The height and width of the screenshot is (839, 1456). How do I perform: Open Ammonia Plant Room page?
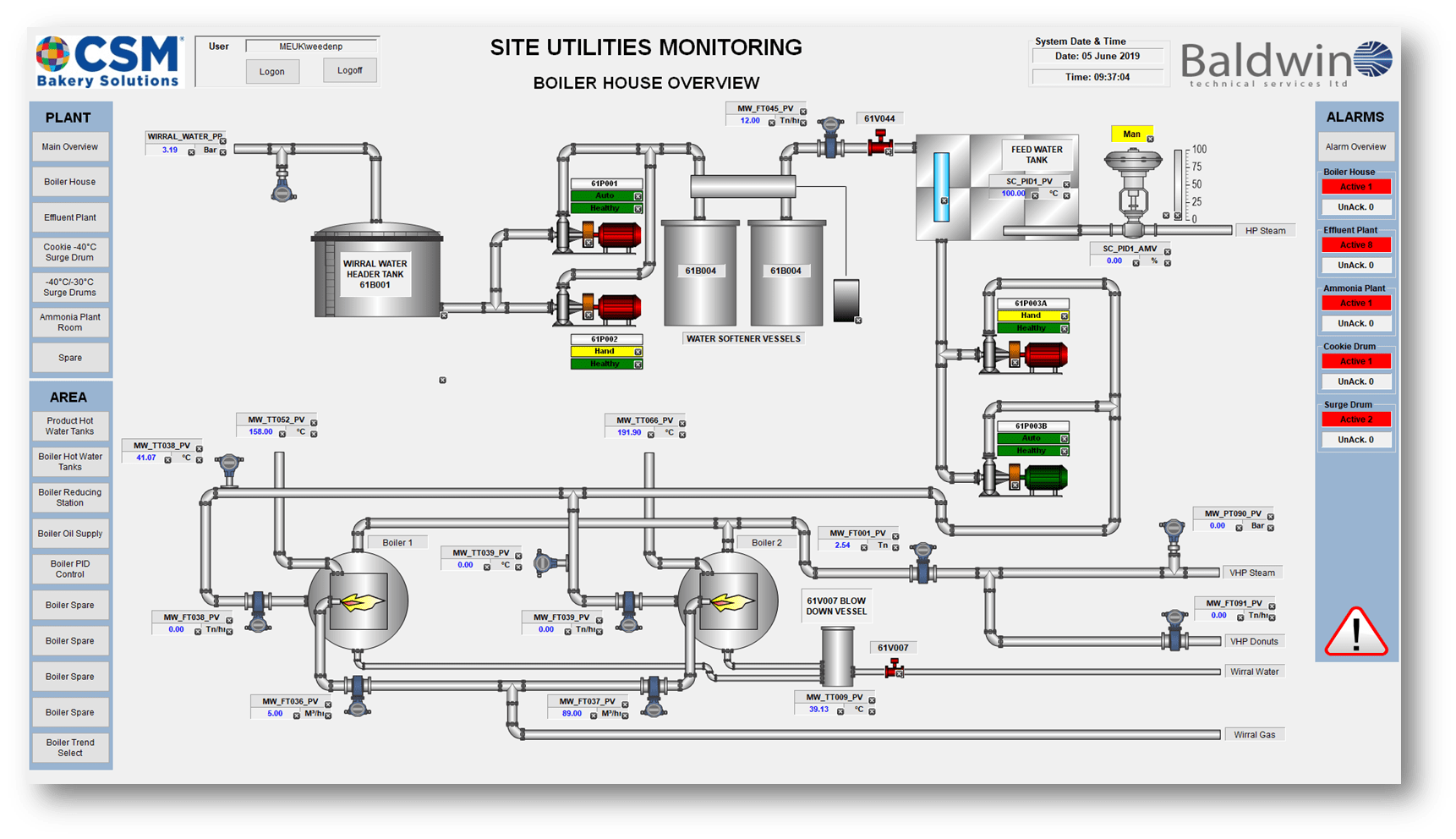tap(70, 322)
